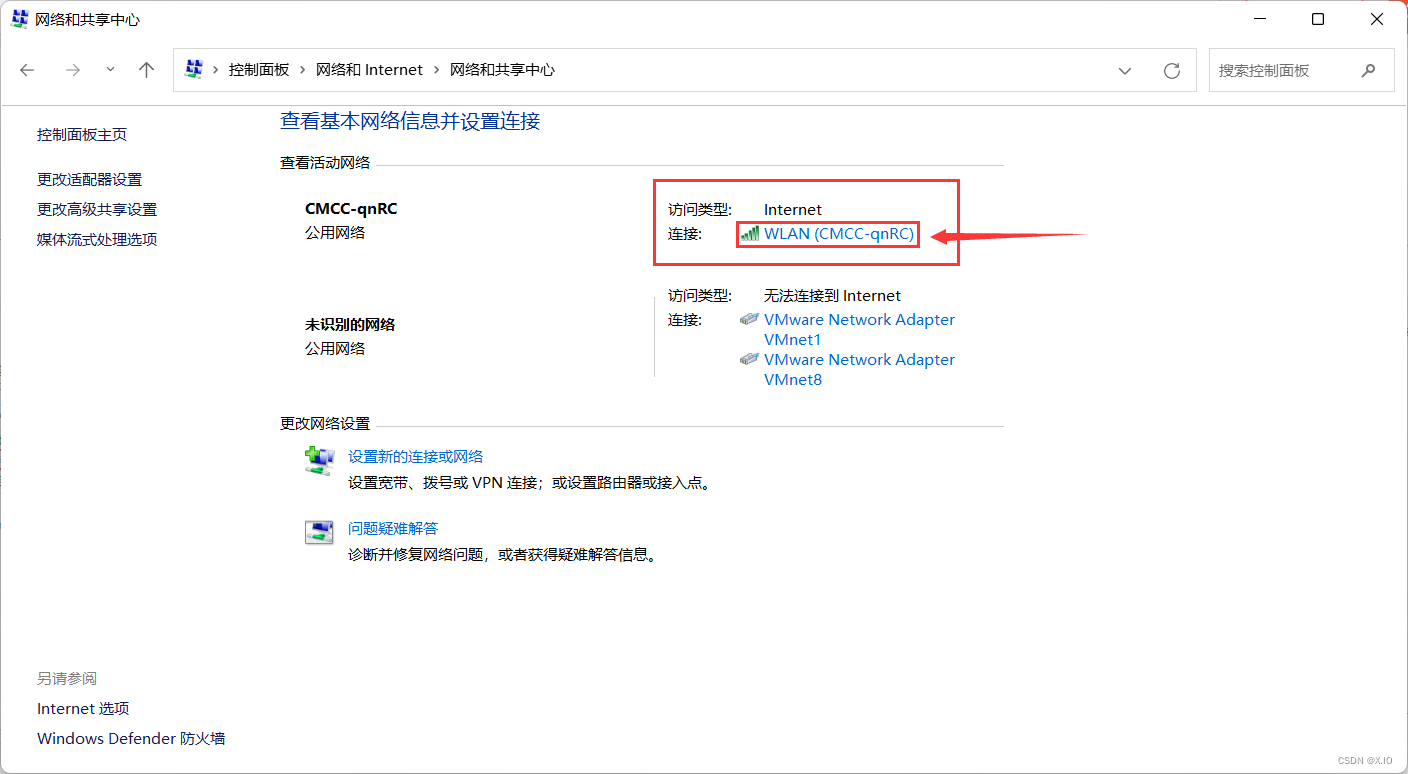Open VMware Network Adapter VMnet8 link

[x=859, y=370]
